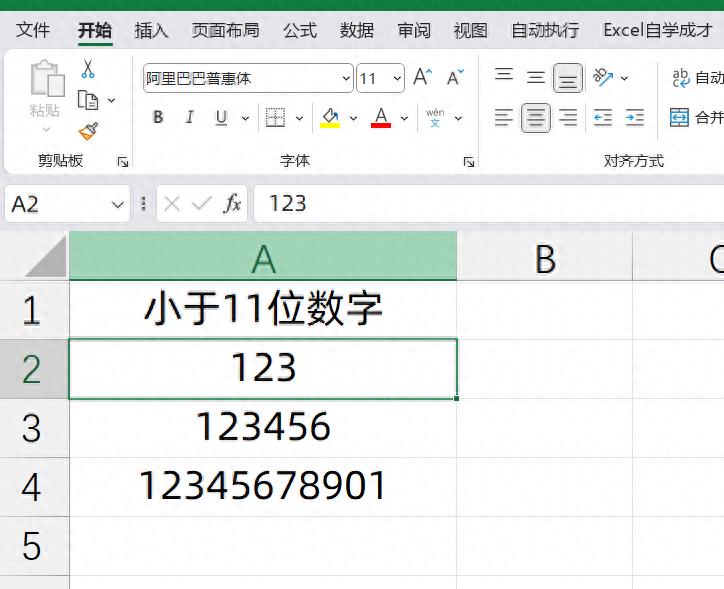
Task: Click the text orientation icon
Action: point(603,78)
